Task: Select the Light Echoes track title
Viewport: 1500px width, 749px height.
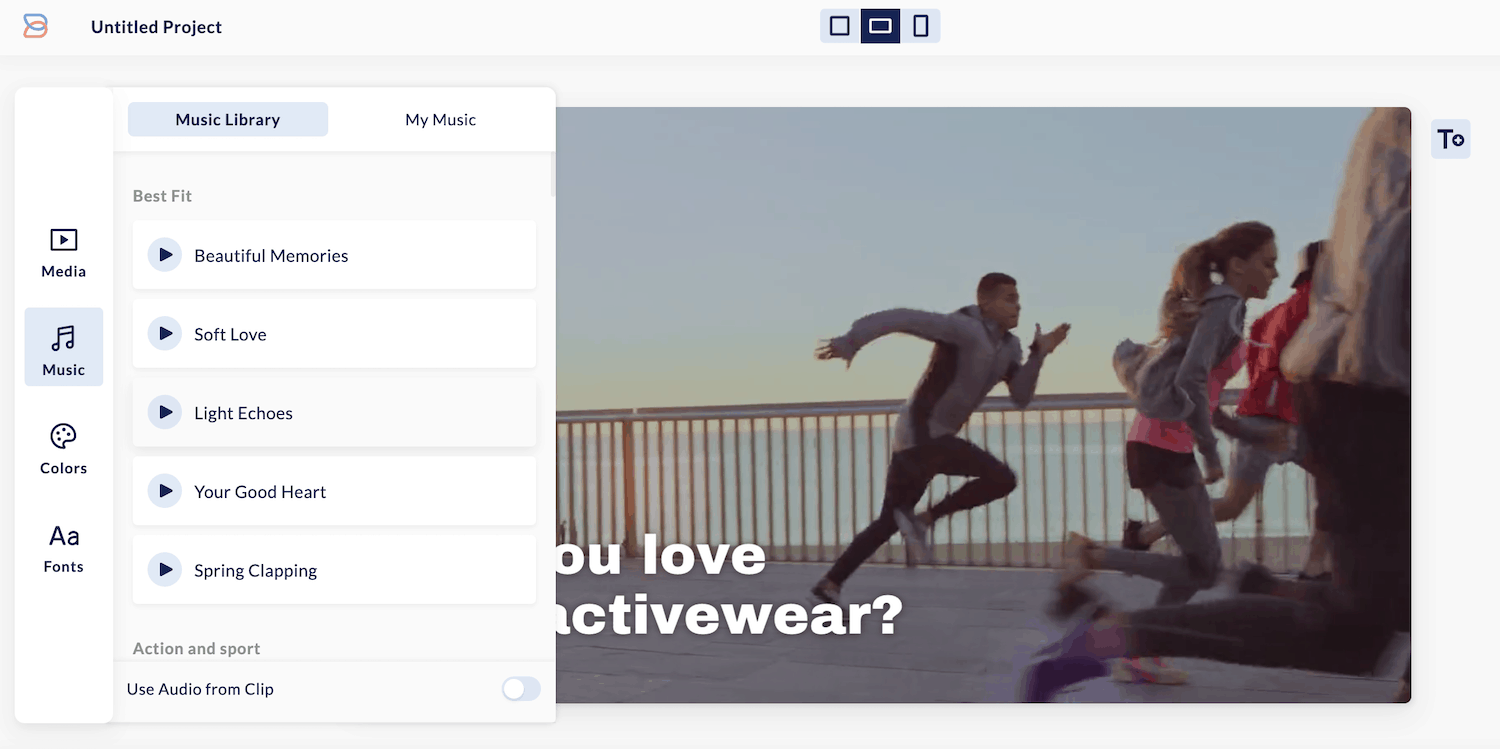Action: [x=243, y=413]
